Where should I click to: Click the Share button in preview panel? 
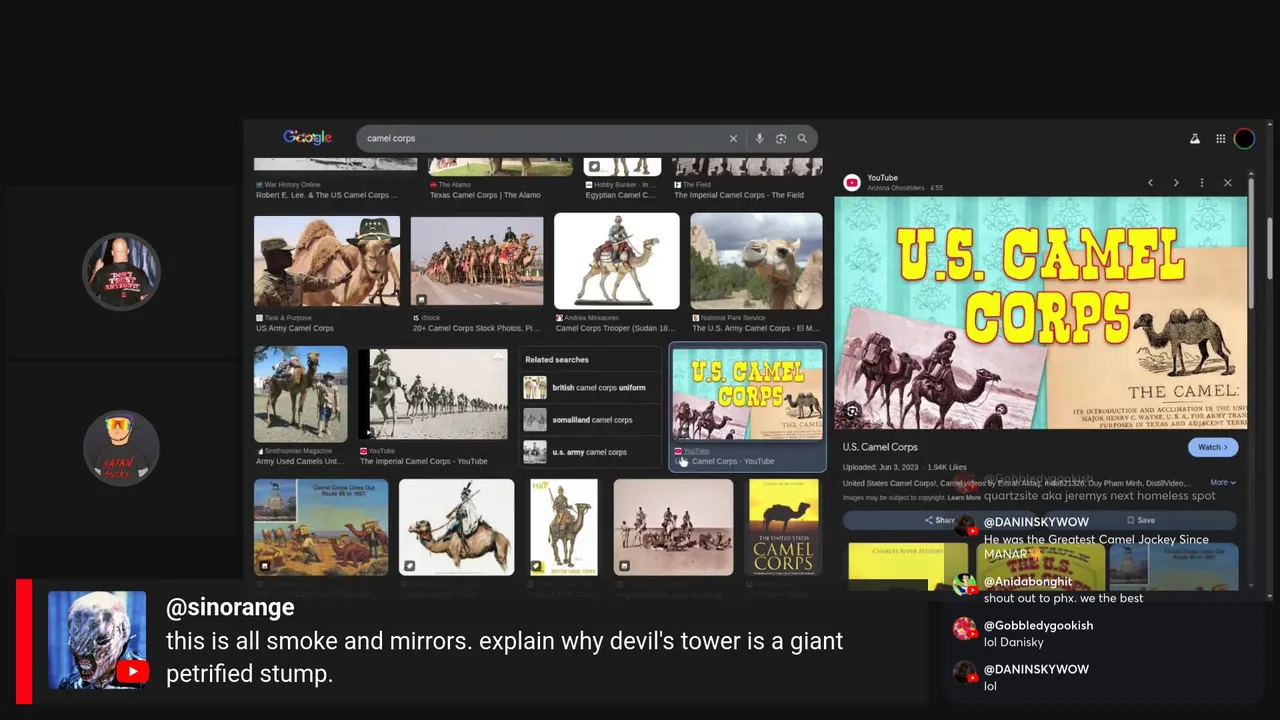(x=938, y=520)
